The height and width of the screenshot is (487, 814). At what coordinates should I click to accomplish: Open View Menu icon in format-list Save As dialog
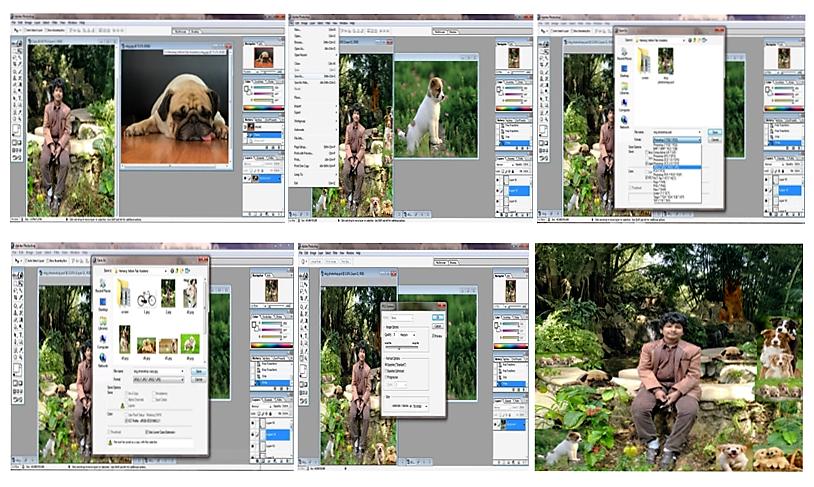coord(704,40)
